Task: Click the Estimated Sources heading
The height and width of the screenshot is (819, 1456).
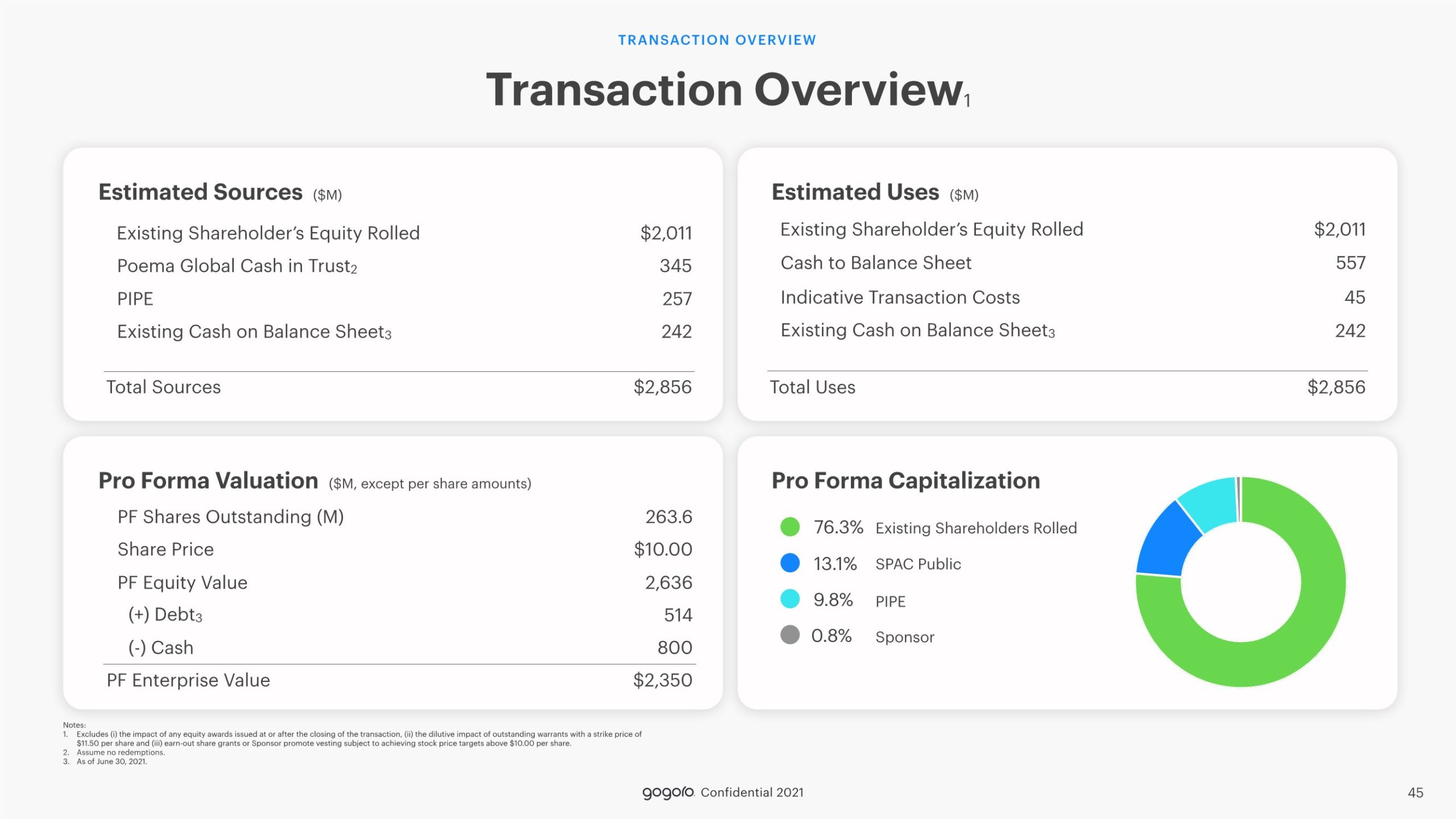Action: [200, 192]
